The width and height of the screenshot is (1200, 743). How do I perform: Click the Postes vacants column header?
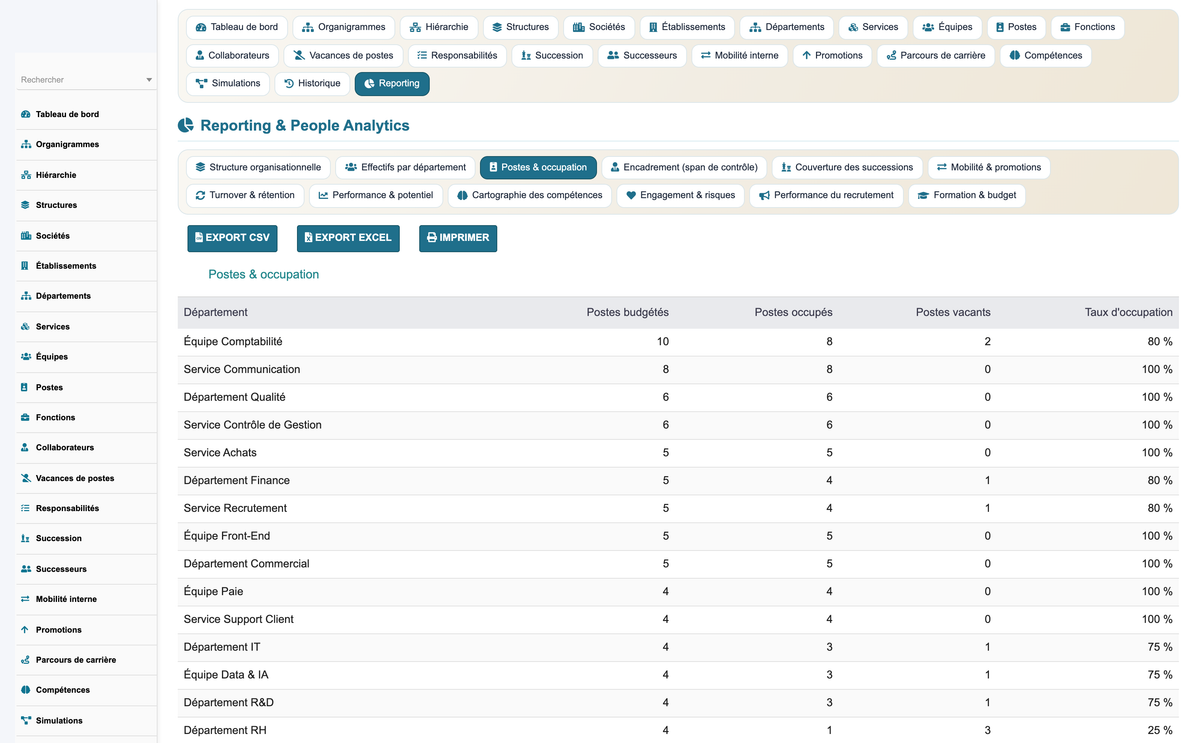coord(953,313)
